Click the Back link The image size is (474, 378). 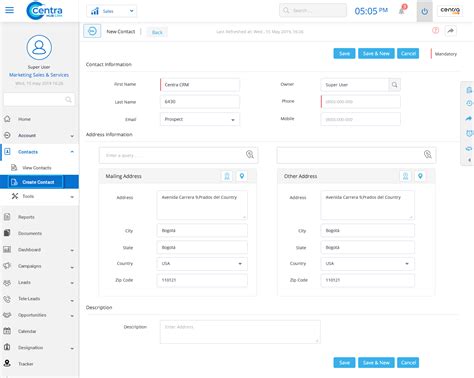[x=157, y=32]
